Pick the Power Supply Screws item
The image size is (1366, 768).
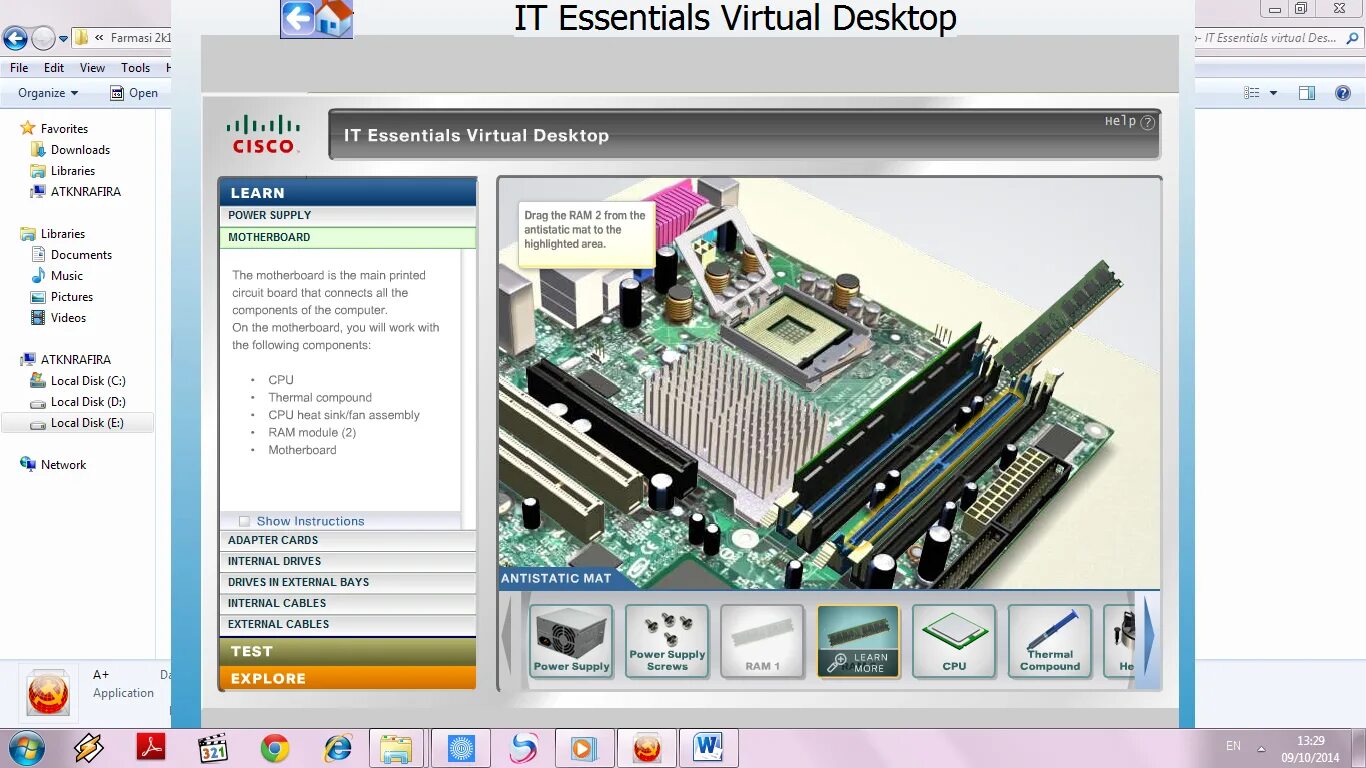click(x=667, y=642)
